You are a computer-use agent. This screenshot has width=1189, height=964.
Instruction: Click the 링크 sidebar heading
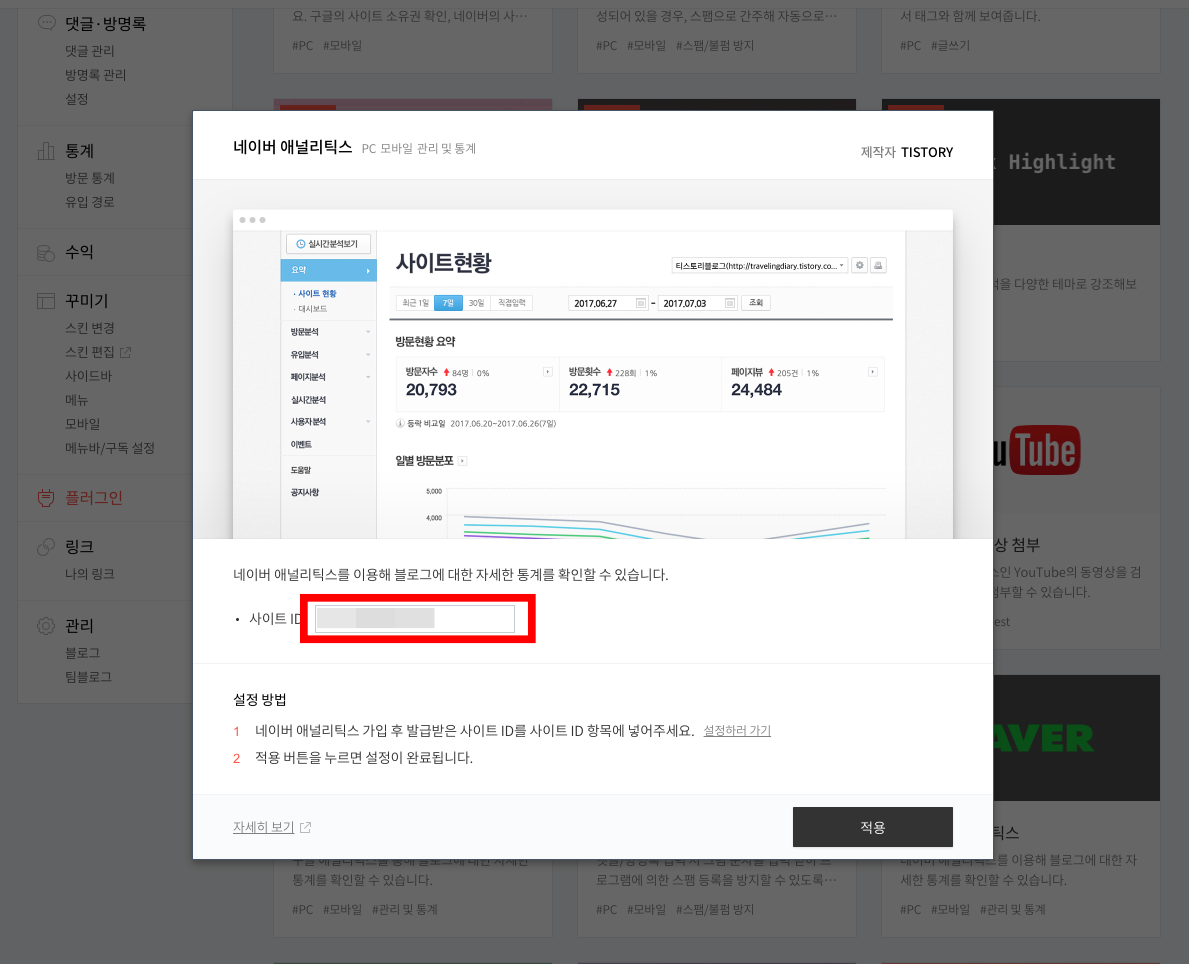click(80, 547)
